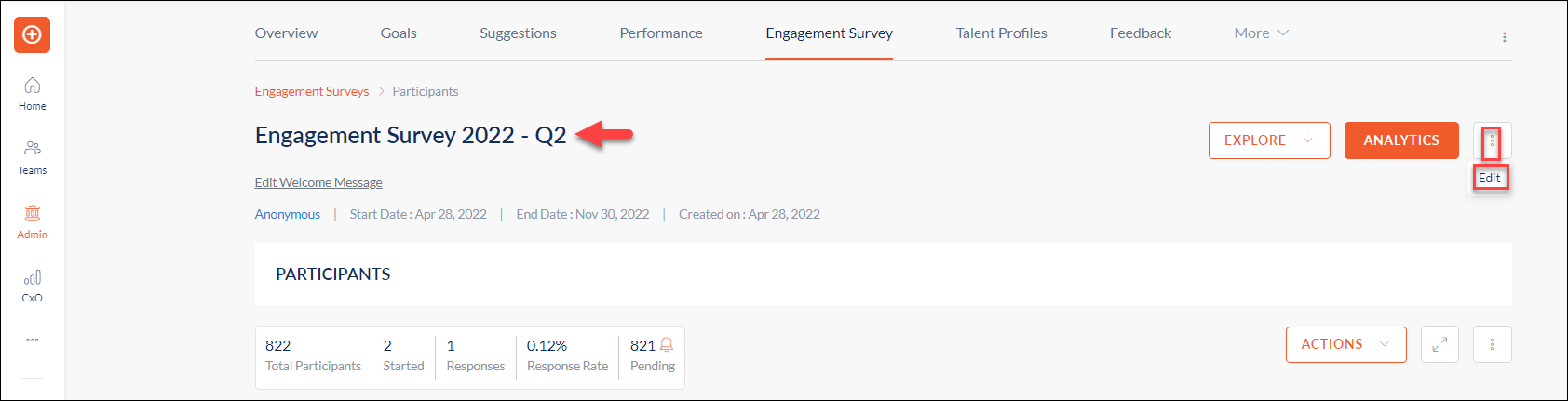Click Edit Welcome Message link

(318, 182)
